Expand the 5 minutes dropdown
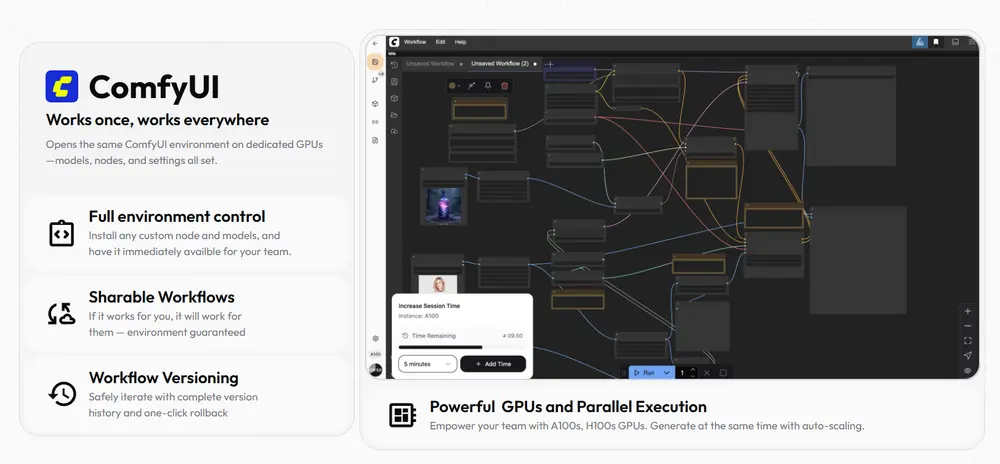Image resolution: width=1000 pixels, height=464 pixels. (x=427, y=364)
